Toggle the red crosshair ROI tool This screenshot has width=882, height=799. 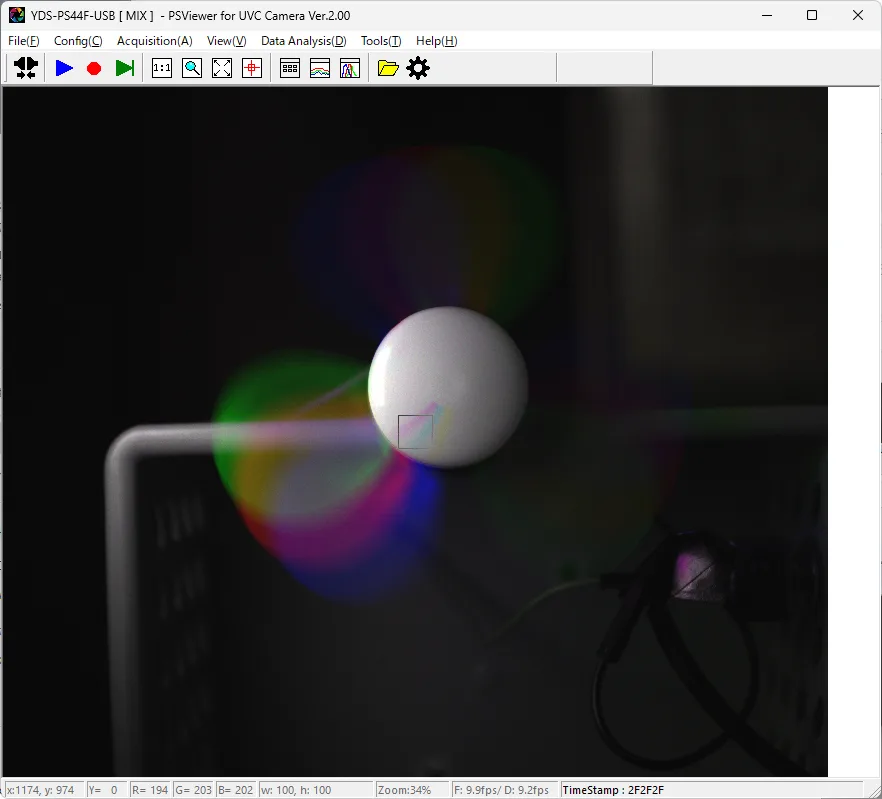(252, 68)
